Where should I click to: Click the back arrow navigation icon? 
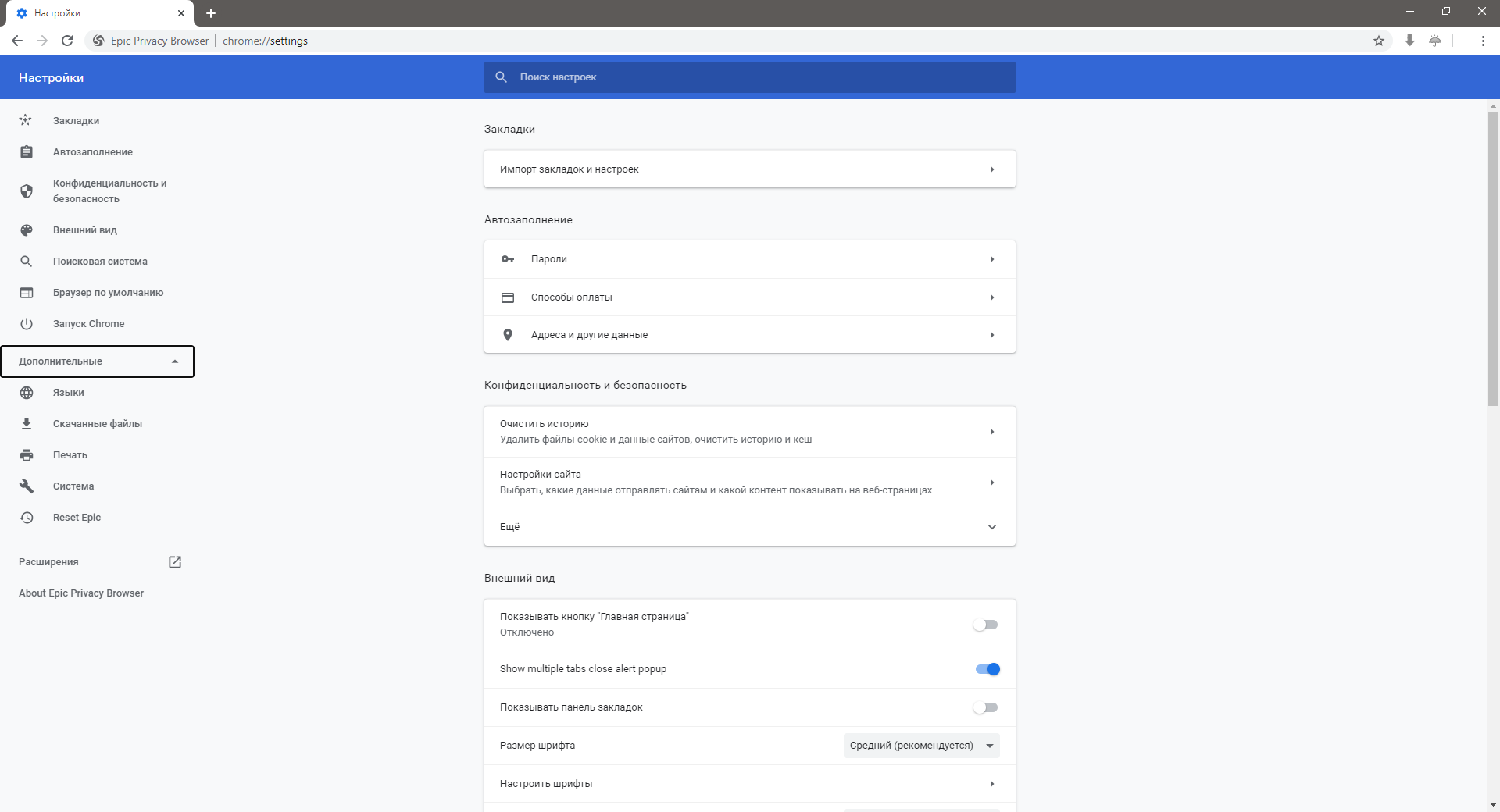click(x=17, y=41)
